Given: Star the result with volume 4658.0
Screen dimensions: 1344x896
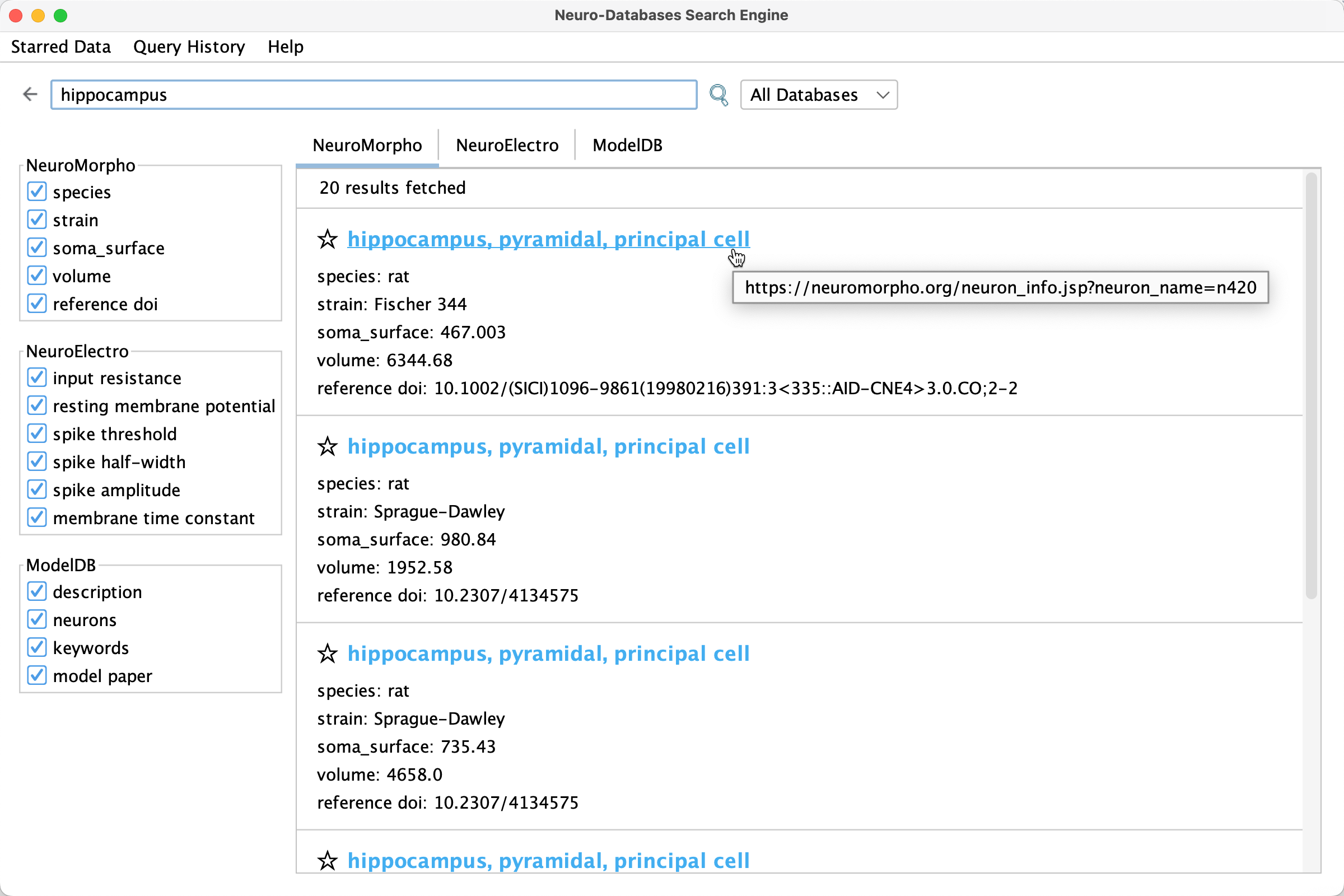Looking at the screenshot, I should pos(328,654).
